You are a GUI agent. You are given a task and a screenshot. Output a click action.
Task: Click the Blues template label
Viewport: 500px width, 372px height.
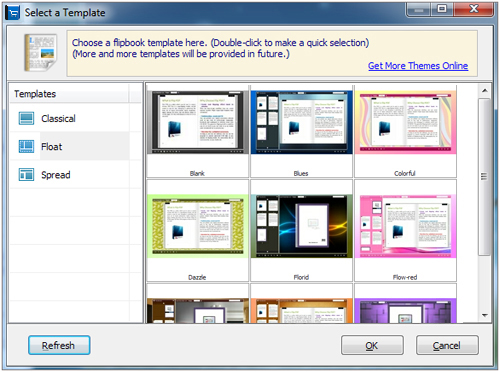pos(301,173)
